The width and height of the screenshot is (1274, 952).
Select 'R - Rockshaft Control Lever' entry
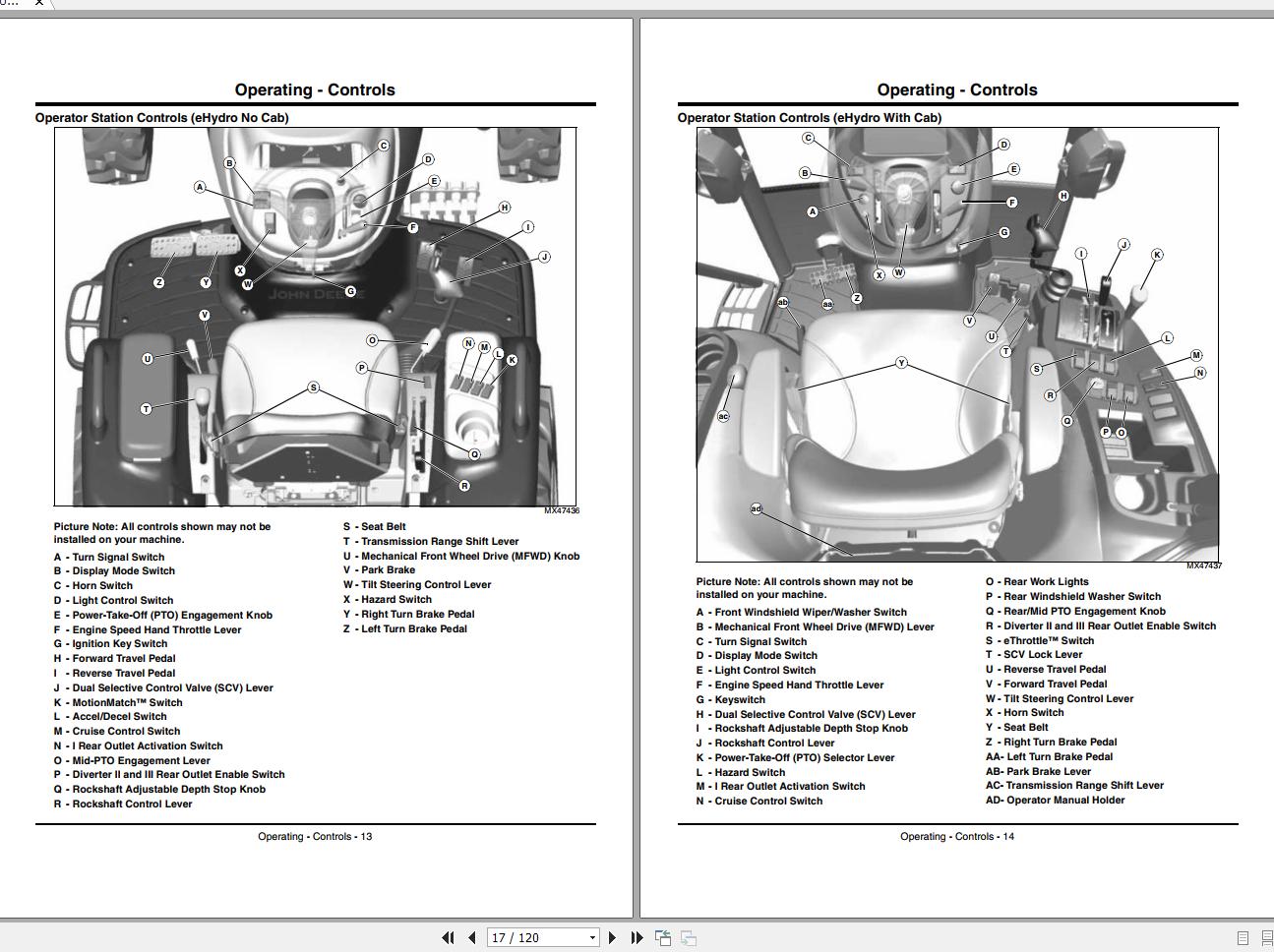click(123, 803)
